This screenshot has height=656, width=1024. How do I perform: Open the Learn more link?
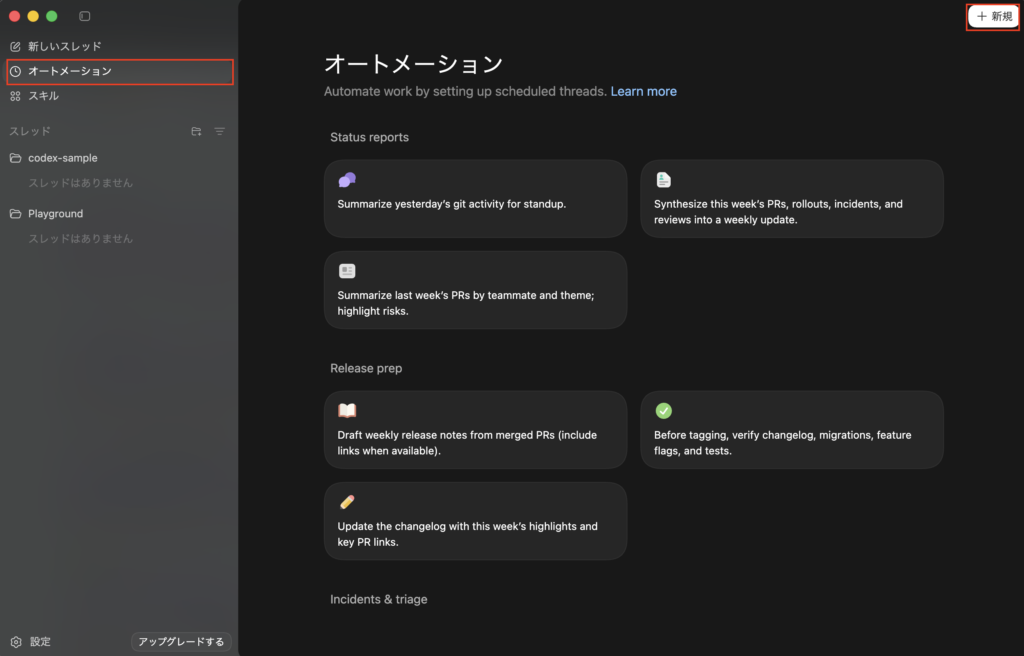(x=643, y=91)
